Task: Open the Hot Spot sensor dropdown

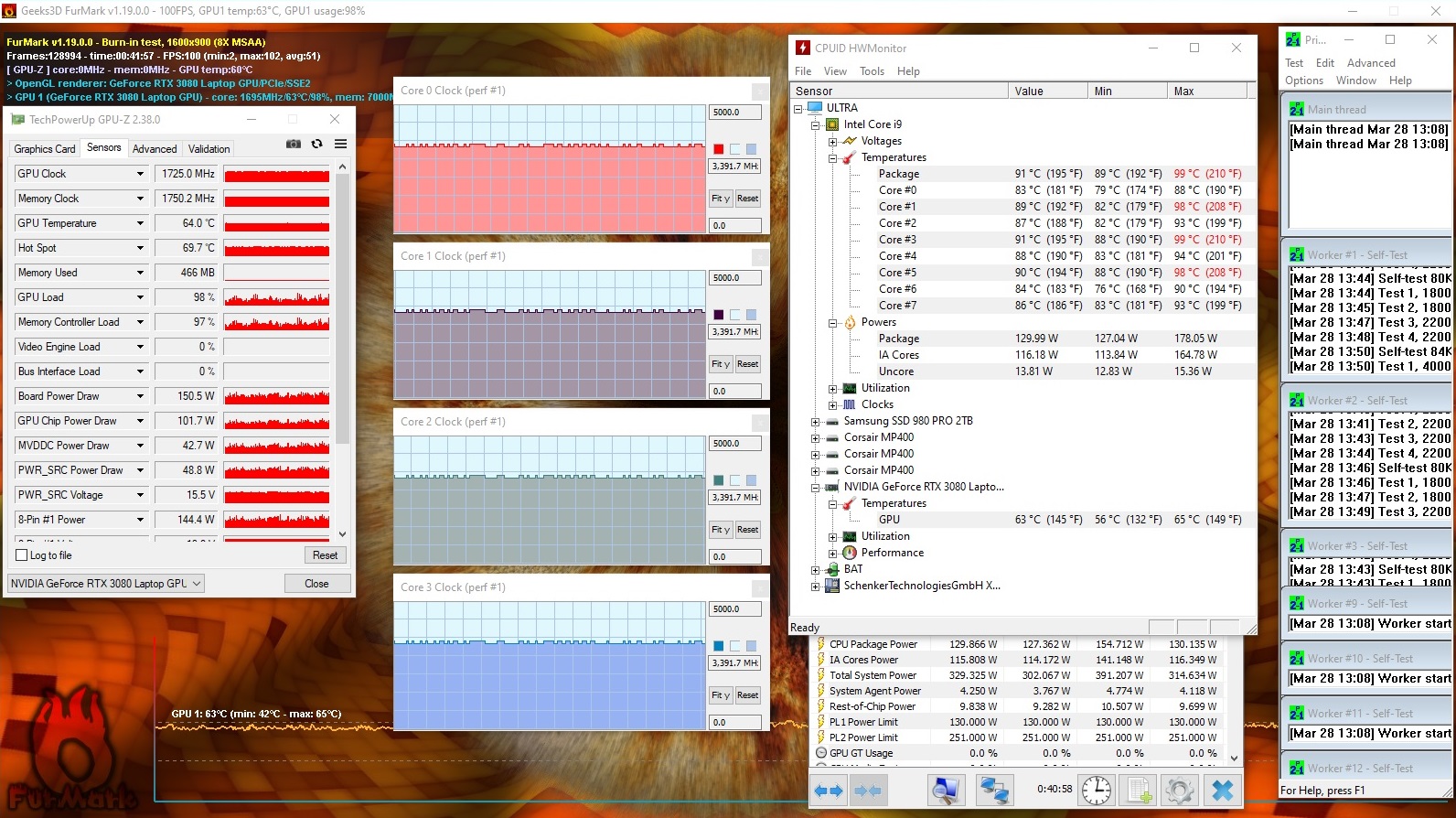Action: 140,248
